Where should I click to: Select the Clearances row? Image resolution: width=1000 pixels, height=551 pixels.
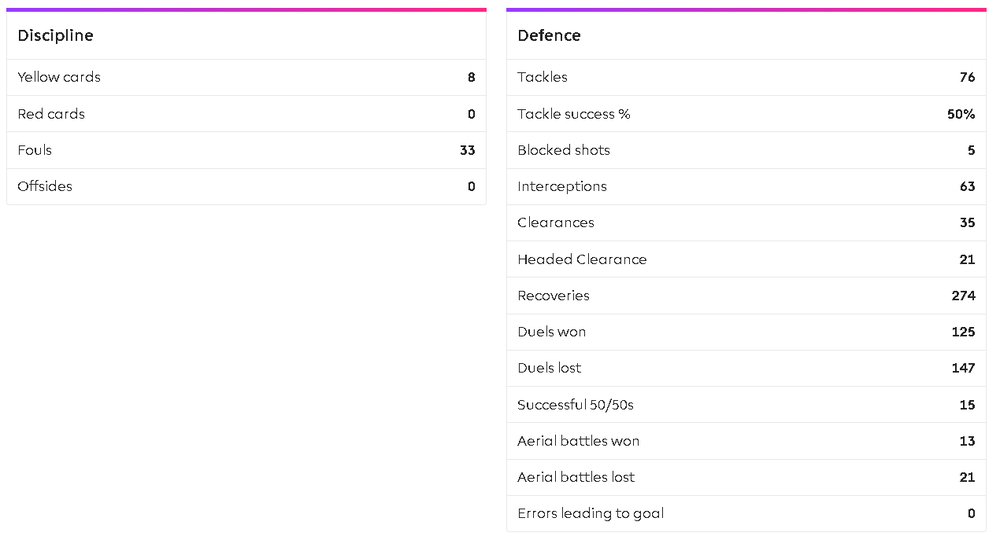click(x=746, y=223)
